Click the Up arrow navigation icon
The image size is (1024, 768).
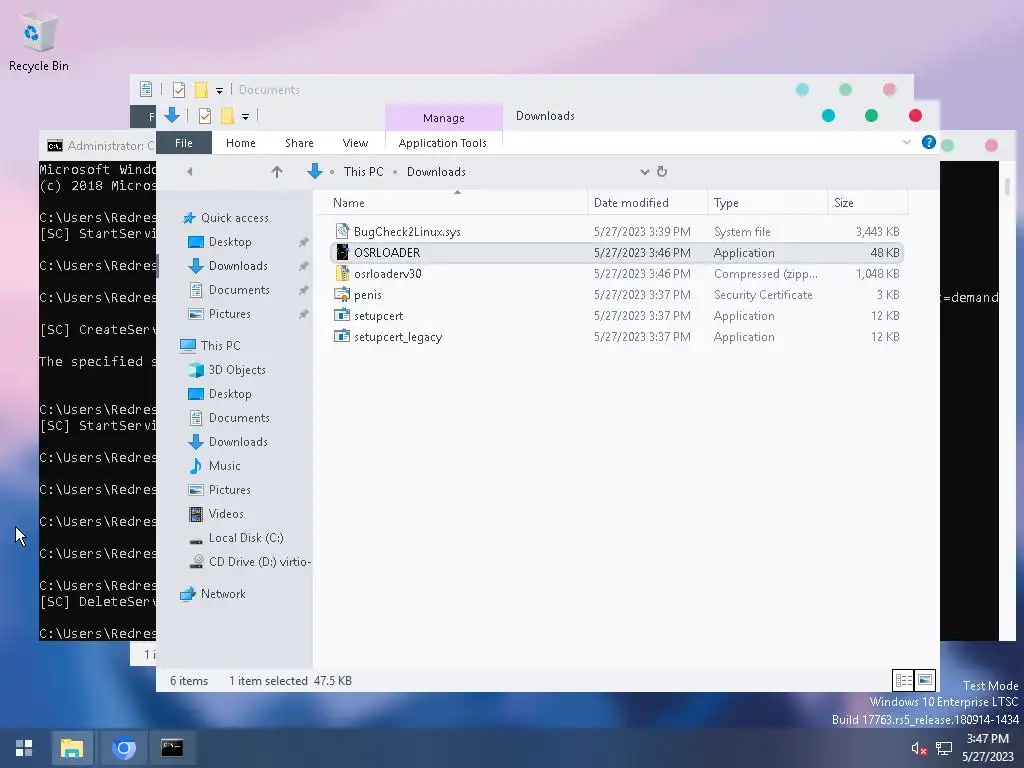(277, 172)
